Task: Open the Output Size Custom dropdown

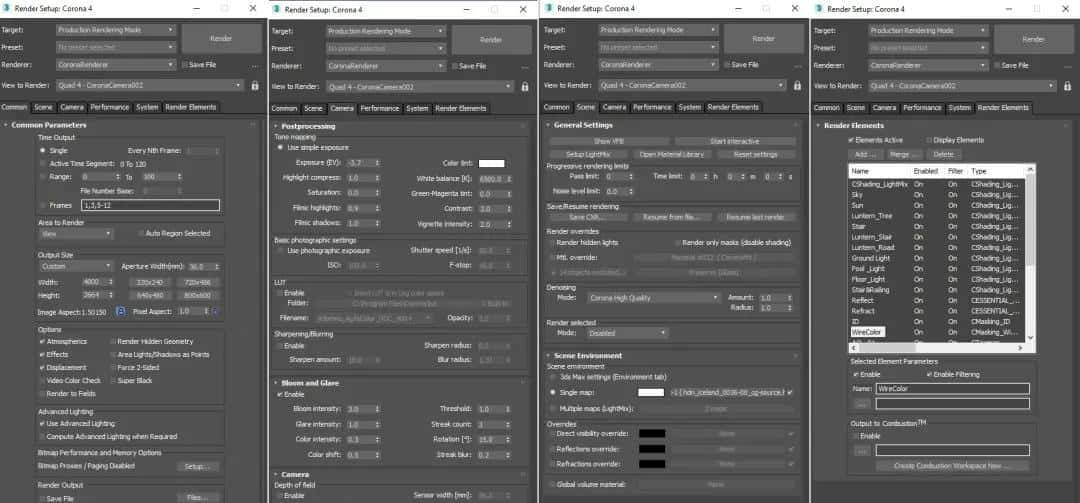Action: click(x=76, y=266)
